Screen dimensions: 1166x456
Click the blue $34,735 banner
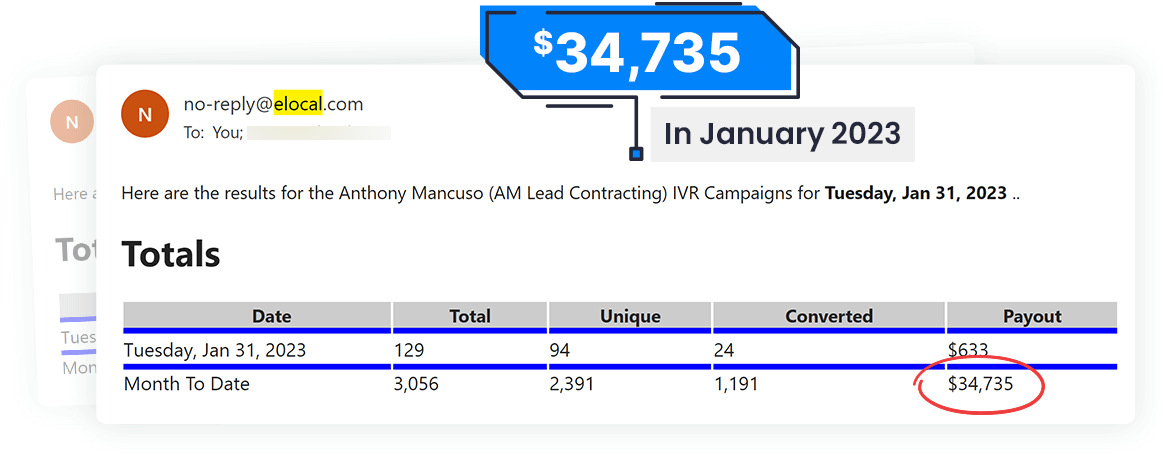point(637,51)
